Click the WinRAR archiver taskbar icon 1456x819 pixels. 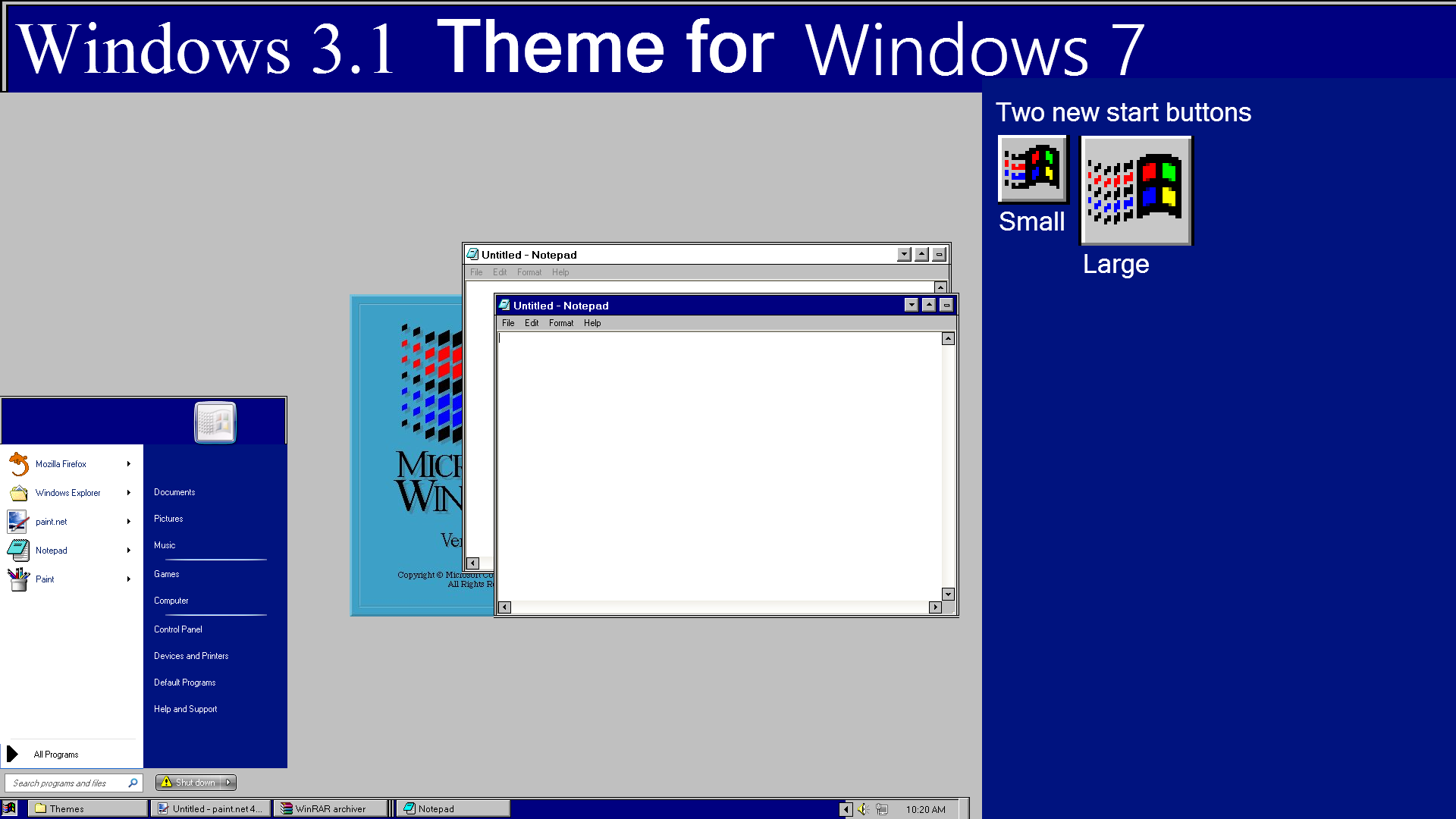[x=330, y=808]
